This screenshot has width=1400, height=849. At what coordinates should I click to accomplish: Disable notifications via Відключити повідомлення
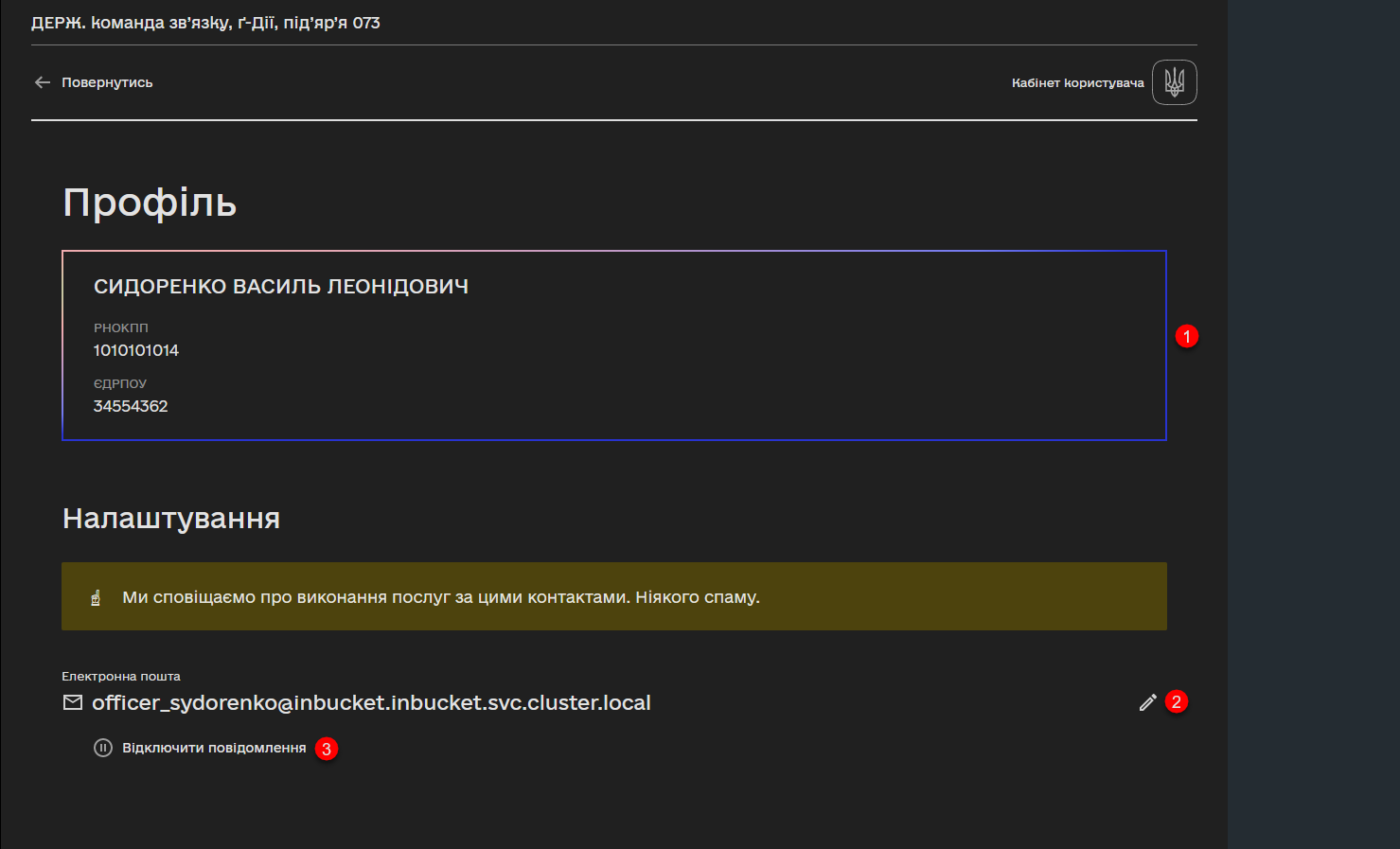tap(214, 748)
